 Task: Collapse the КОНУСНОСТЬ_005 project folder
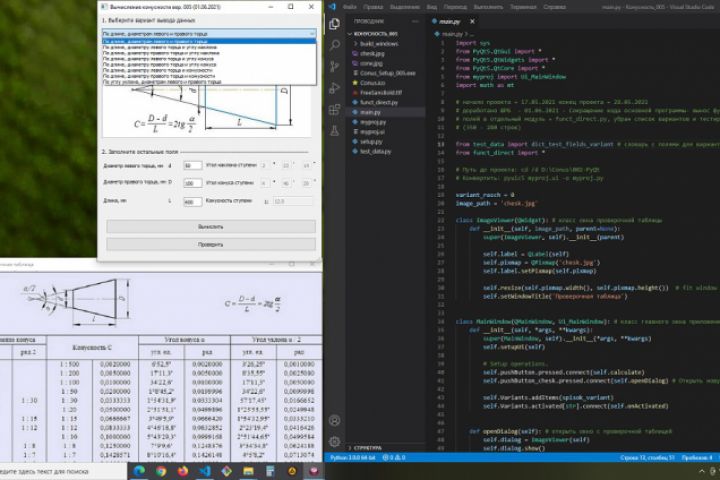coord(373,33)
